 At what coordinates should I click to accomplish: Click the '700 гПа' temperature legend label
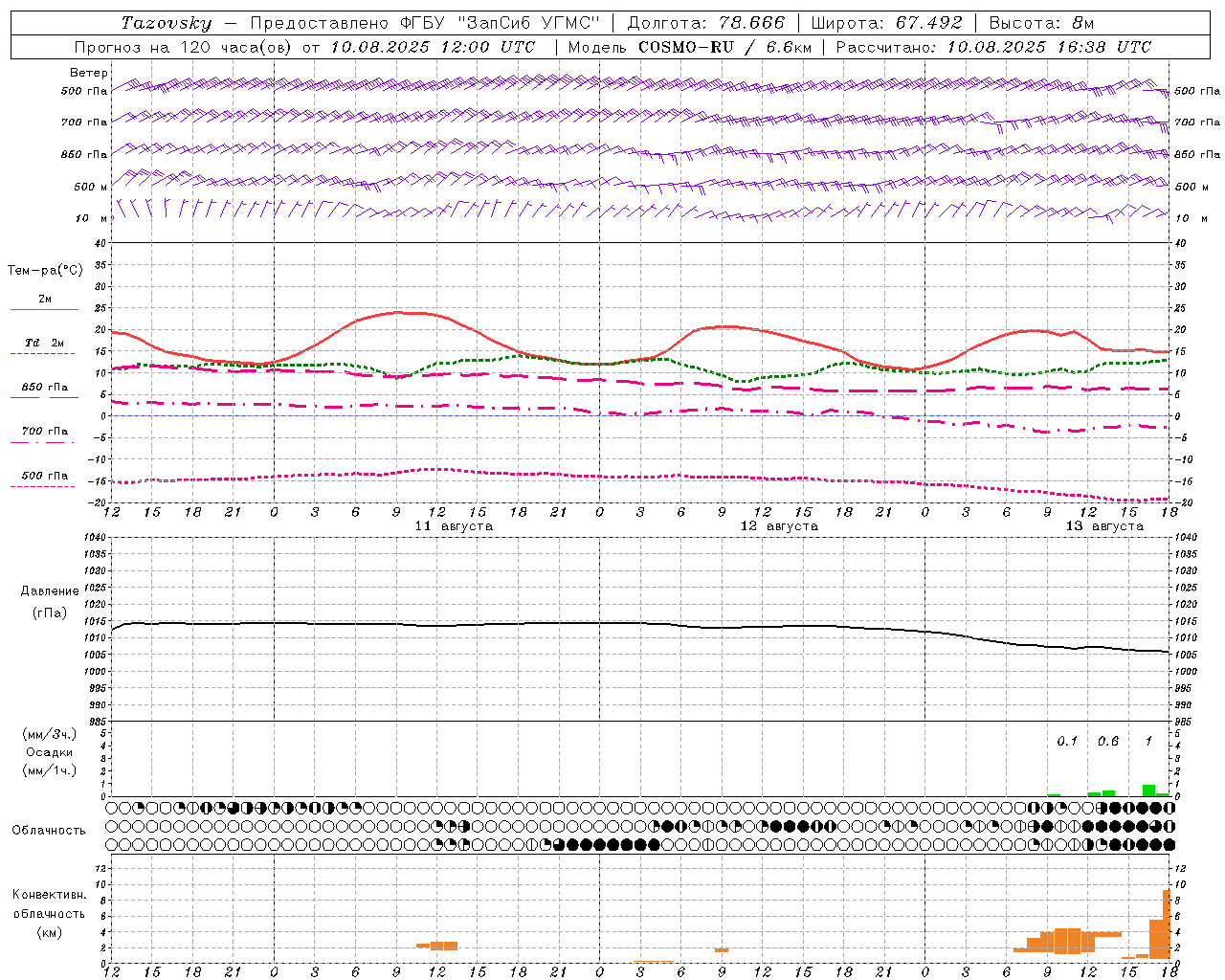45,431
